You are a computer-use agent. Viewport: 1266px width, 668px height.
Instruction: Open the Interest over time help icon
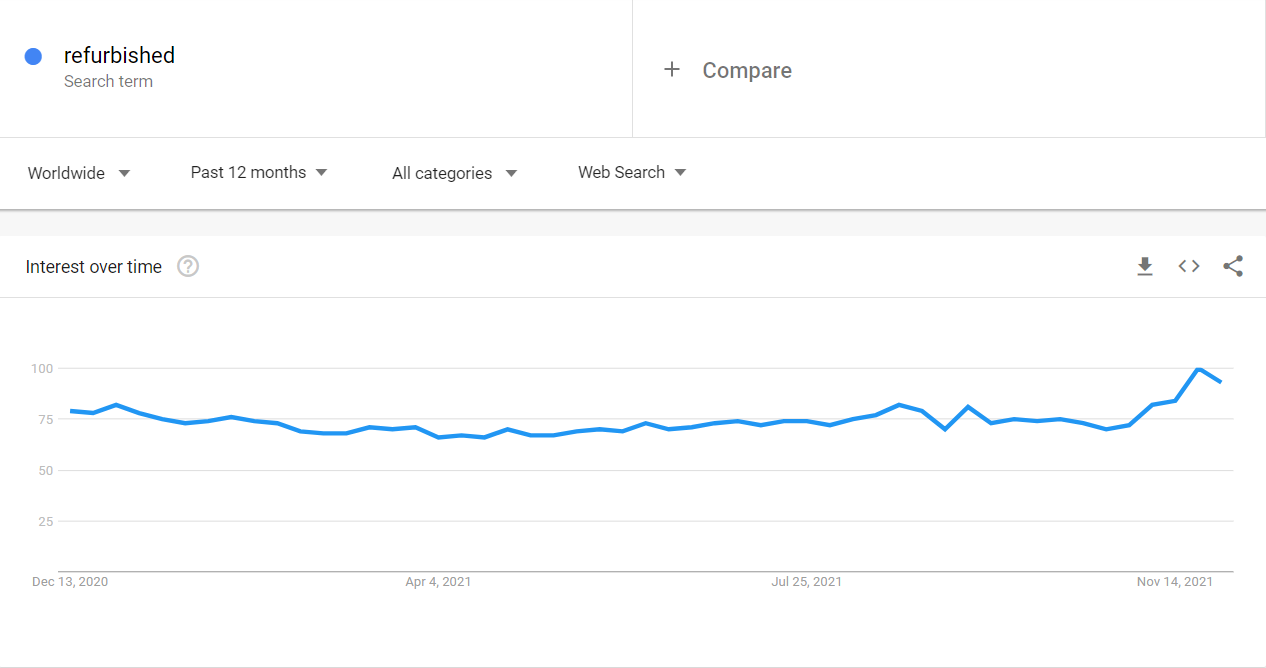(188, 267)
